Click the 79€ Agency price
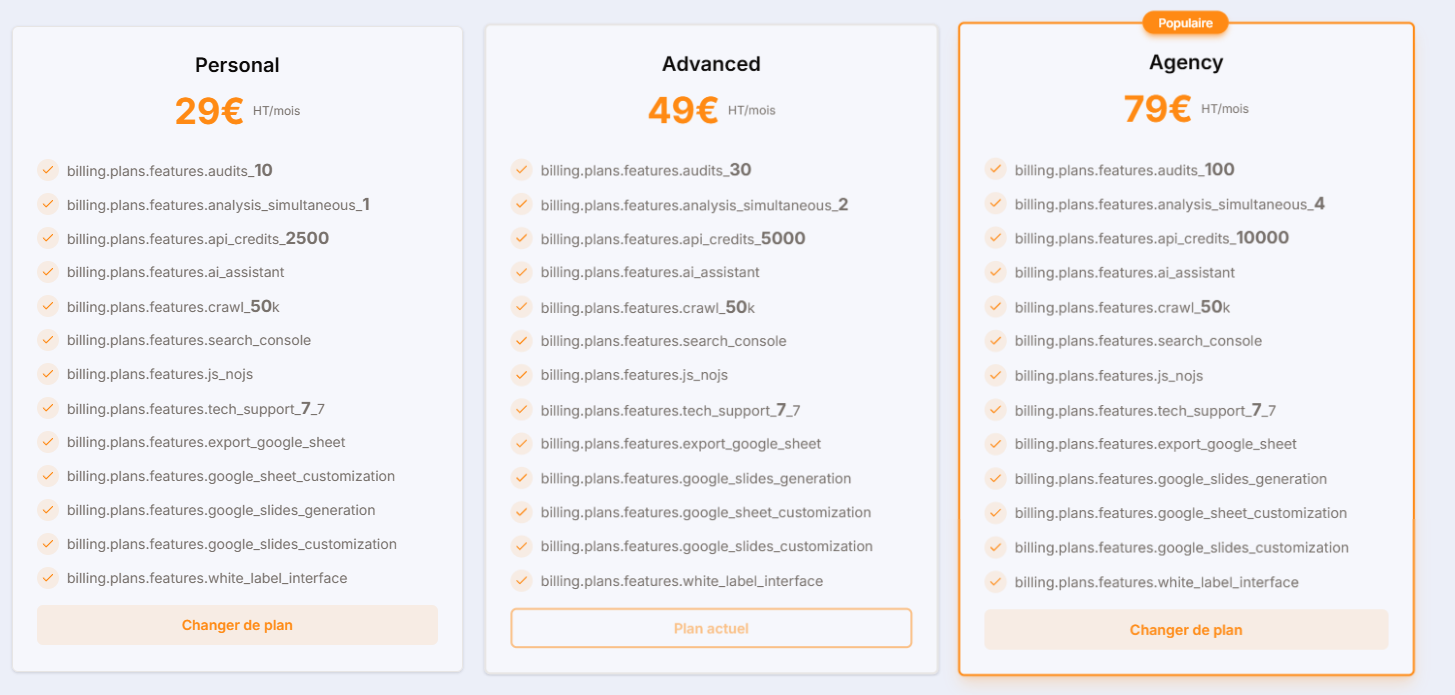 (x=1157, y=109)
